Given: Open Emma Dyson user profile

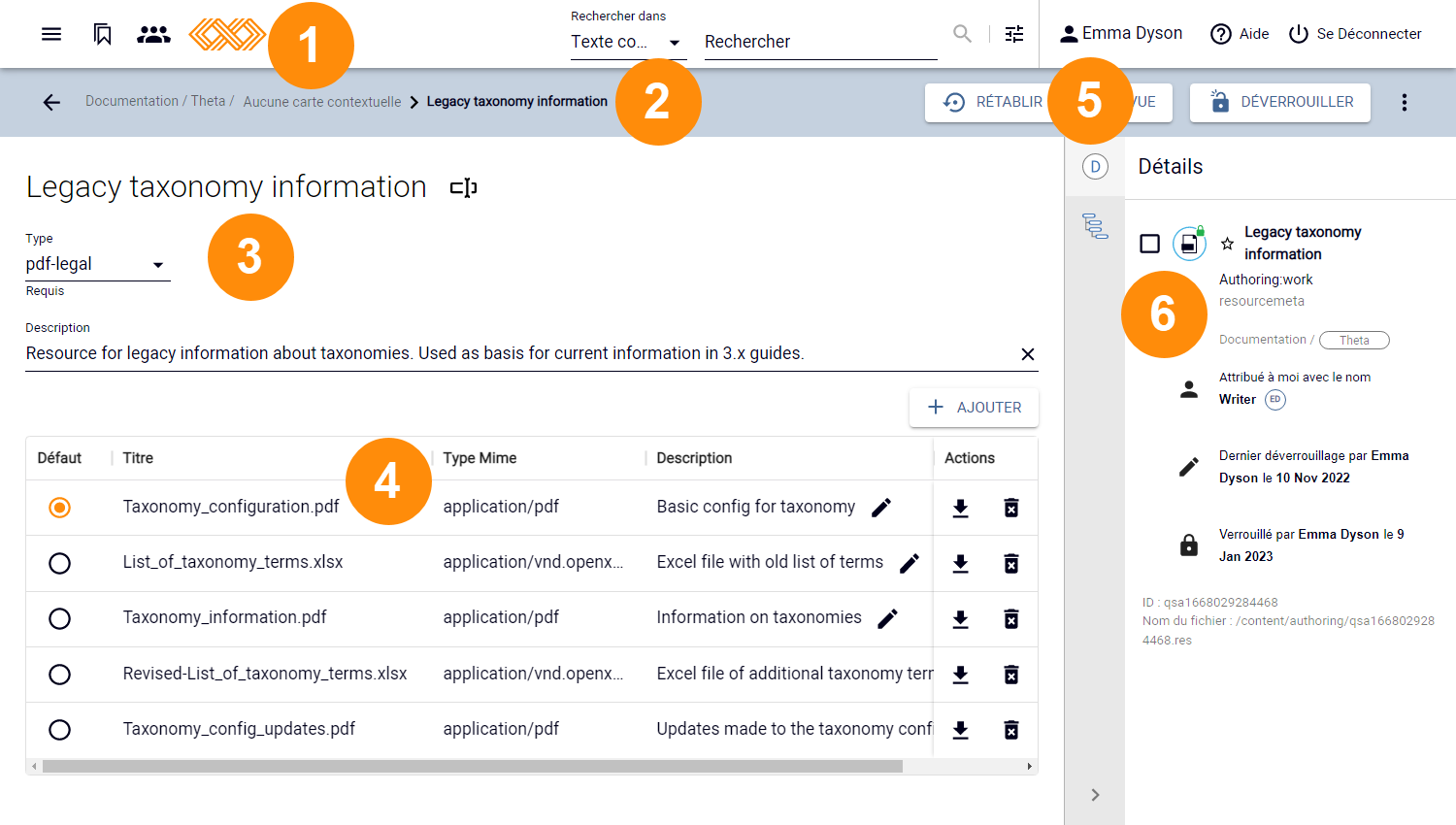Looking at the screenshot, I should click(1120, 34).
